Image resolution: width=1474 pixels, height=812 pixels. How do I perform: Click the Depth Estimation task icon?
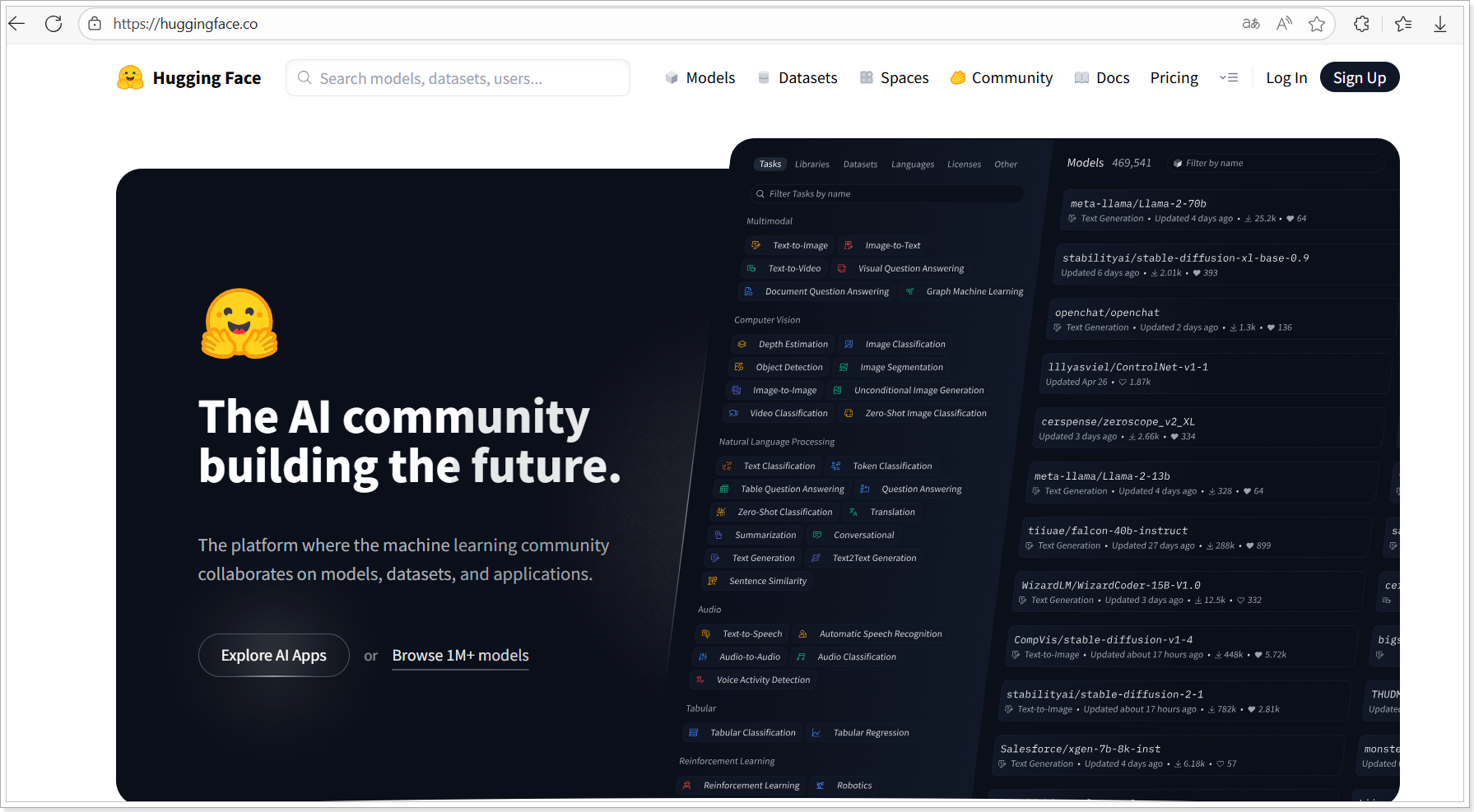[742, 344]
